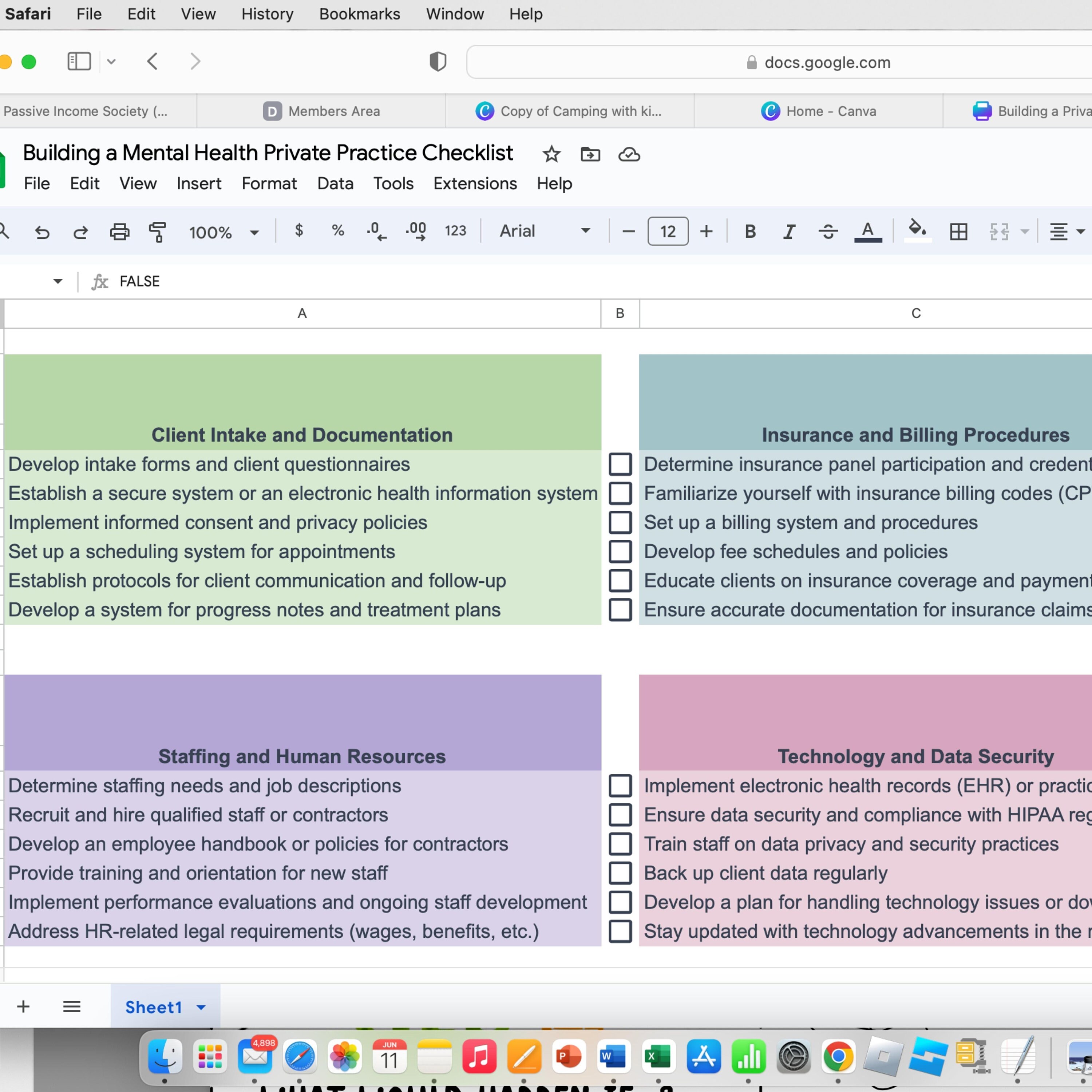The height and width of the screenshot is (1092, 1092).
Task: Star the spreadsheet document
Action: click(x=551, y=154)
